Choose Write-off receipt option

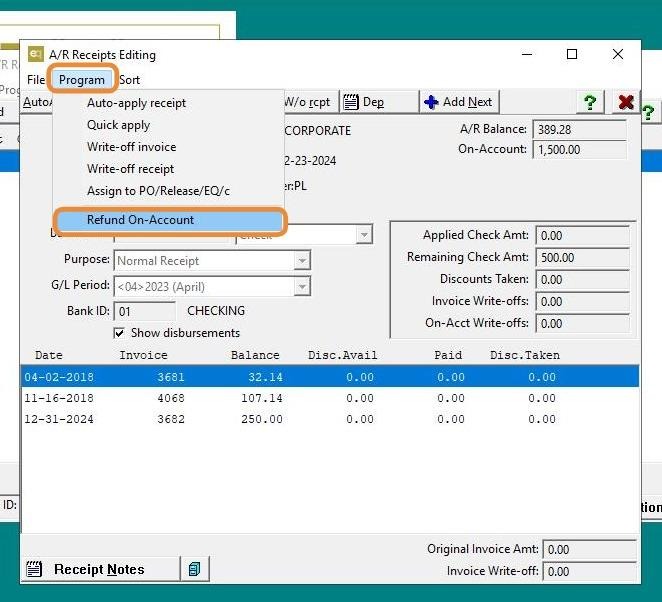(x=130, y=169)
